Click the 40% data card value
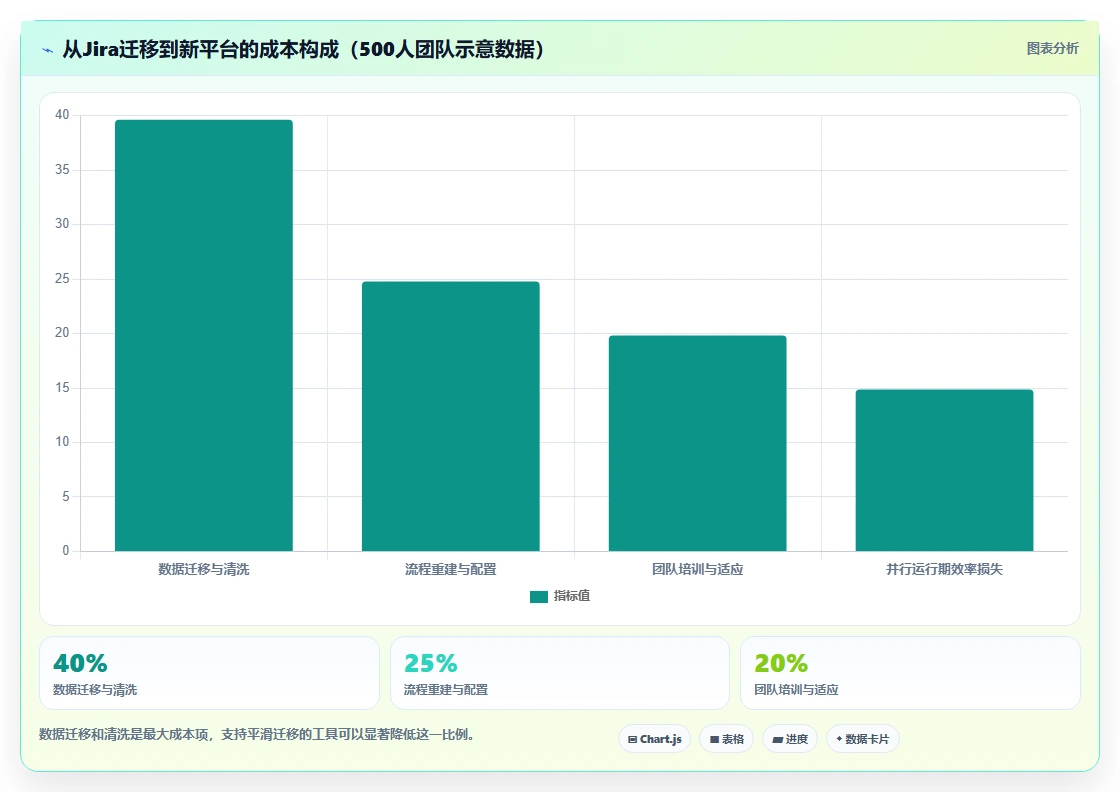 tap(80, 663)
